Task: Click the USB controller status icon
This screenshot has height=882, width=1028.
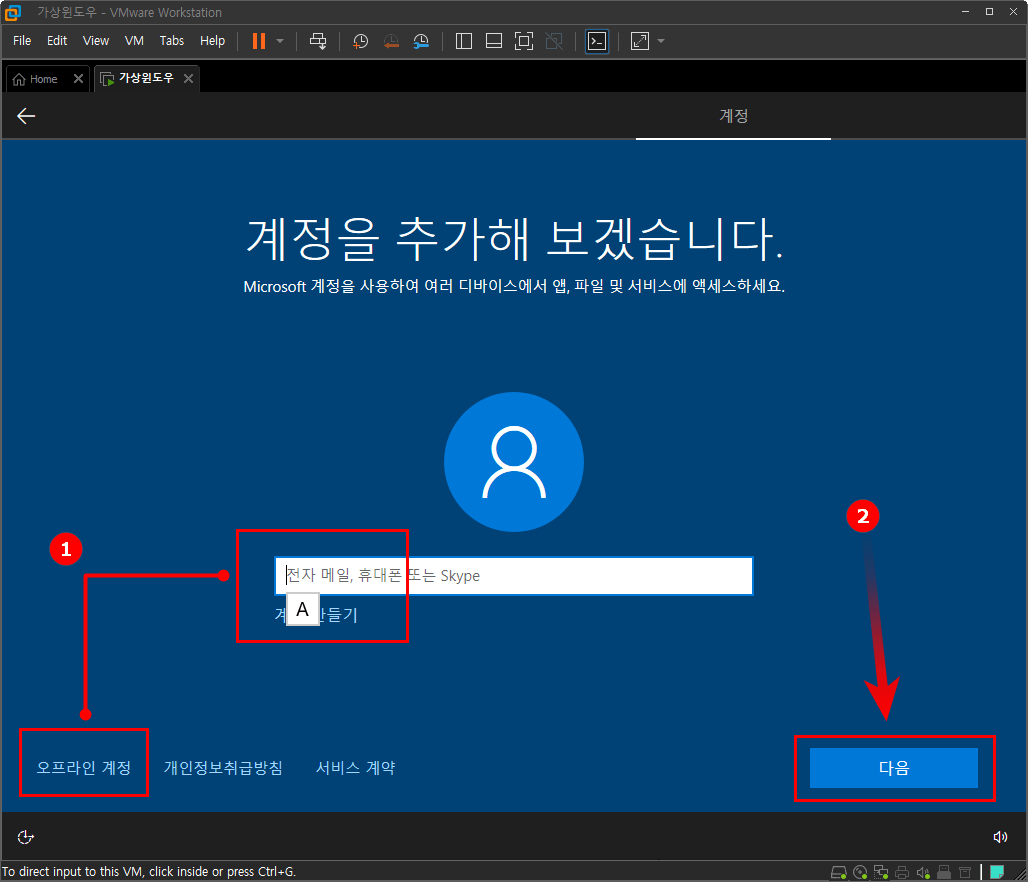Action: pyautogui.click(x=944, y=872)
